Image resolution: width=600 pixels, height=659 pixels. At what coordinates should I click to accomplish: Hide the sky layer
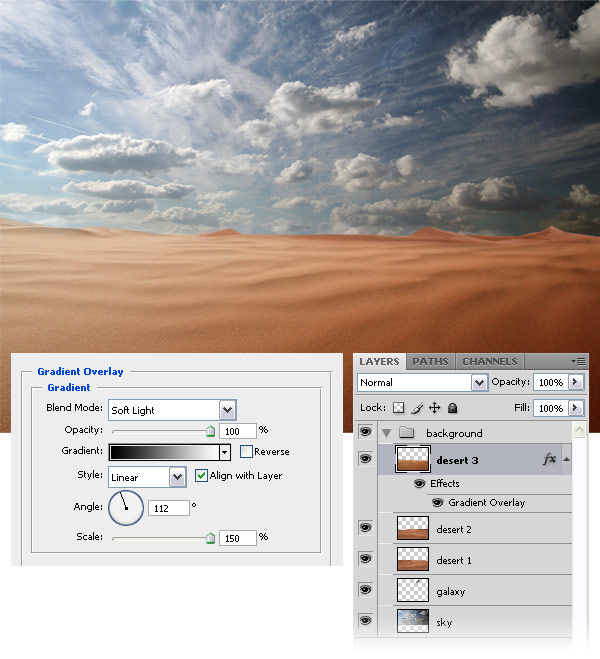pos(366,620)
